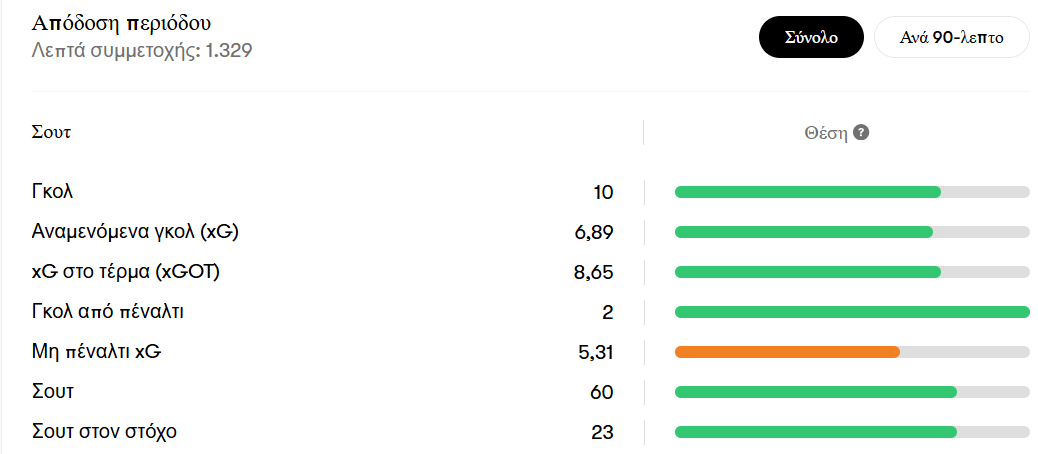1038x454 pixels.
Task: Click the Γκολ progress bar
Action: click(852, 193)
